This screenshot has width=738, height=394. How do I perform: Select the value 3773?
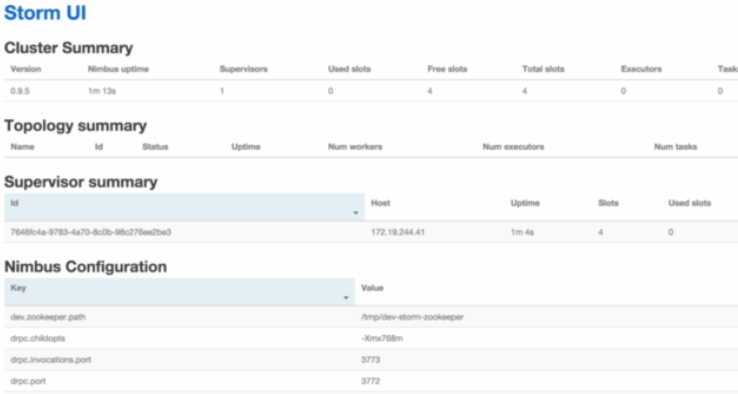[370, 360]
